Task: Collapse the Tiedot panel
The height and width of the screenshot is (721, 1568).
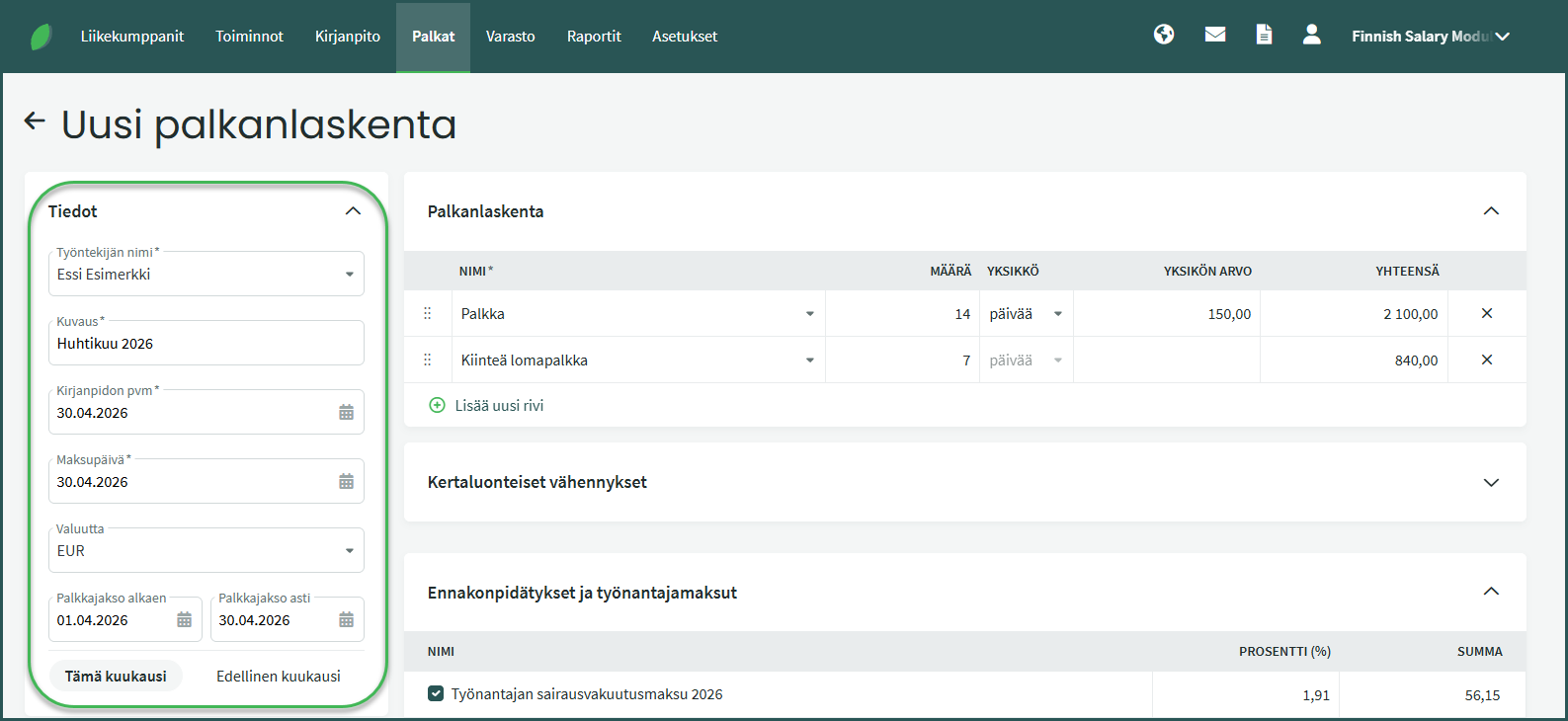Action: (x=353, y=211)
